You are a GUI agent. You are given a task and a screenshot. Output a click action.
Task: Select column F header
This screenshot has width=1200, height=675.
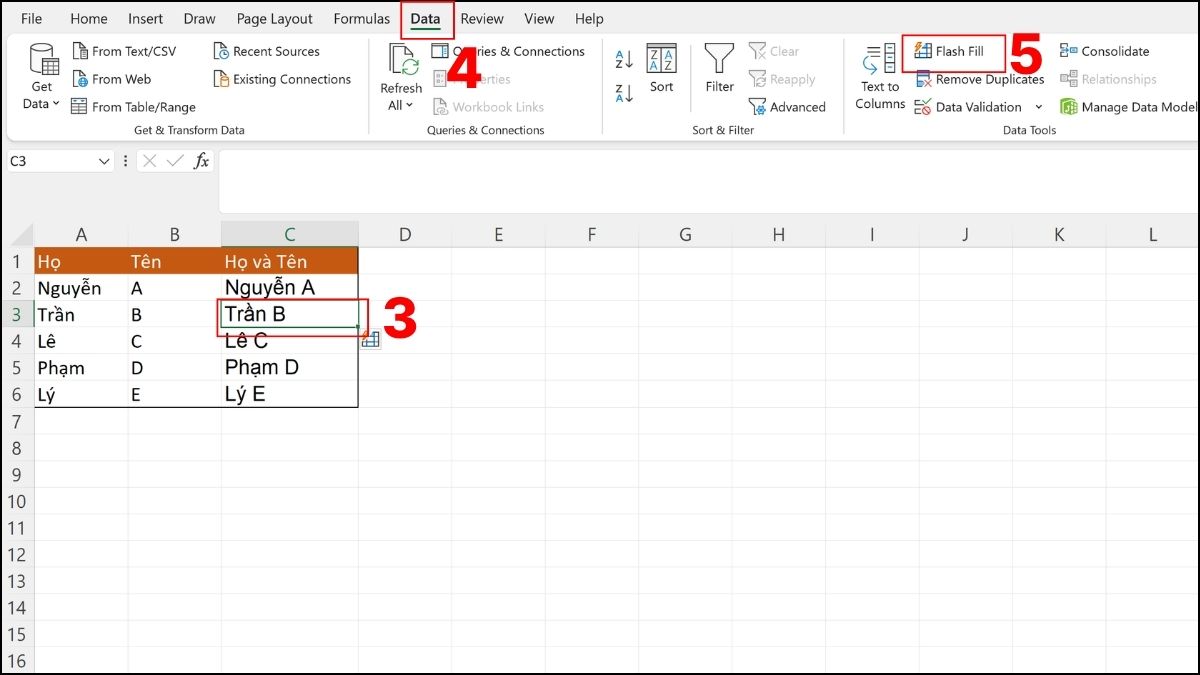[592, 235]
